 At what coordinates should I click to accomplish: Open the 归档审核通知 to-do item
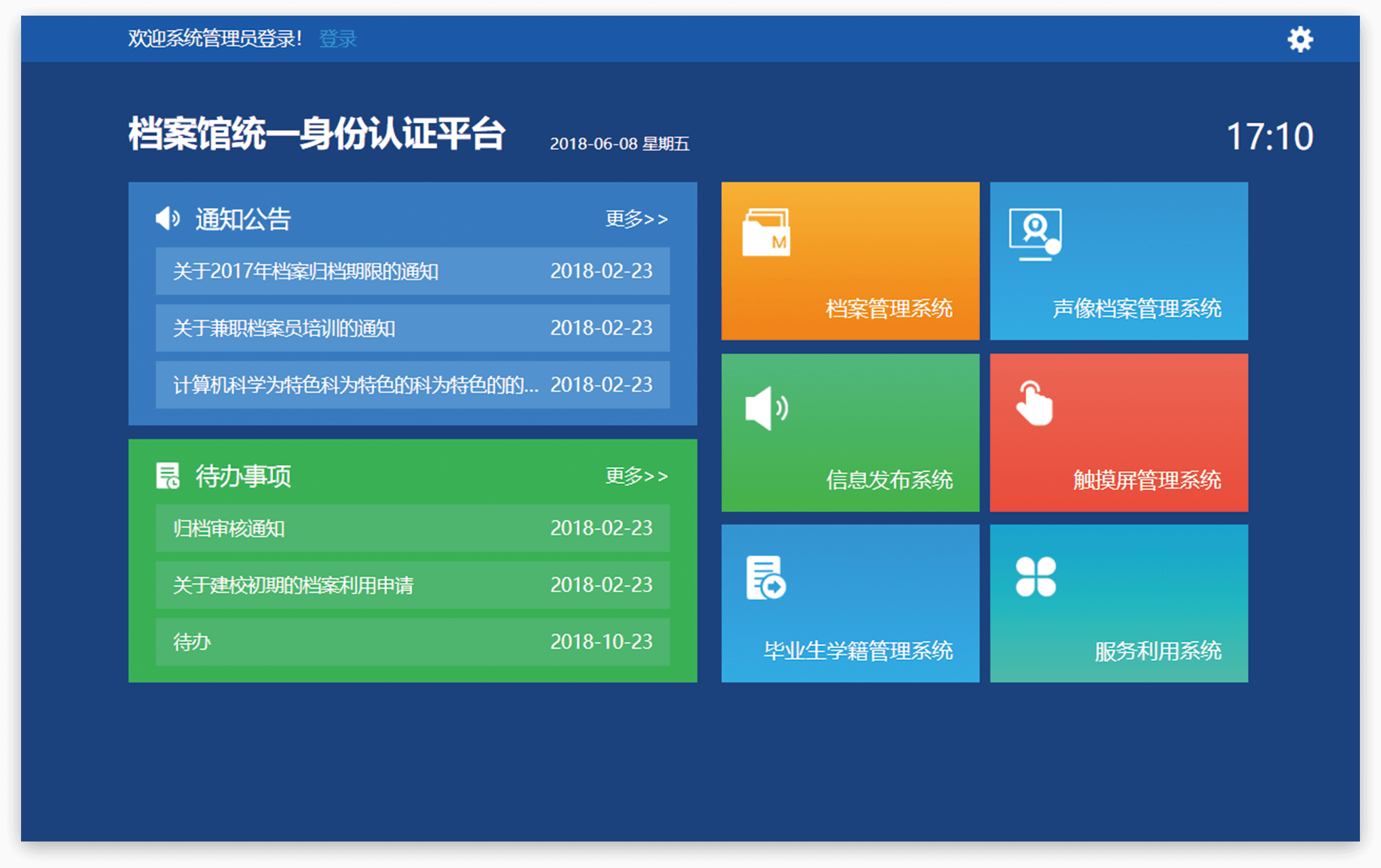pyautogui.click(x=229, y=529)
